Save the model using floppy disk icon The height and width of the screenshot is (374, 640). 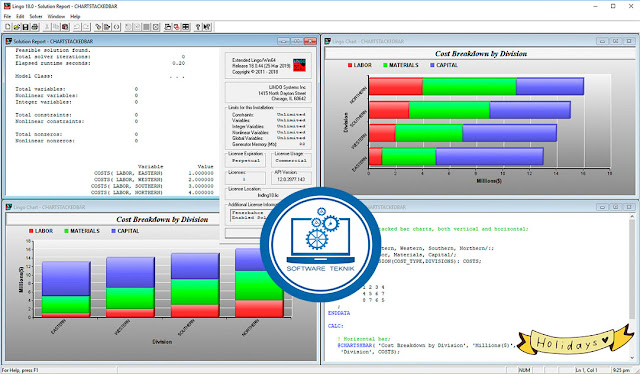(x=25, y=27)
